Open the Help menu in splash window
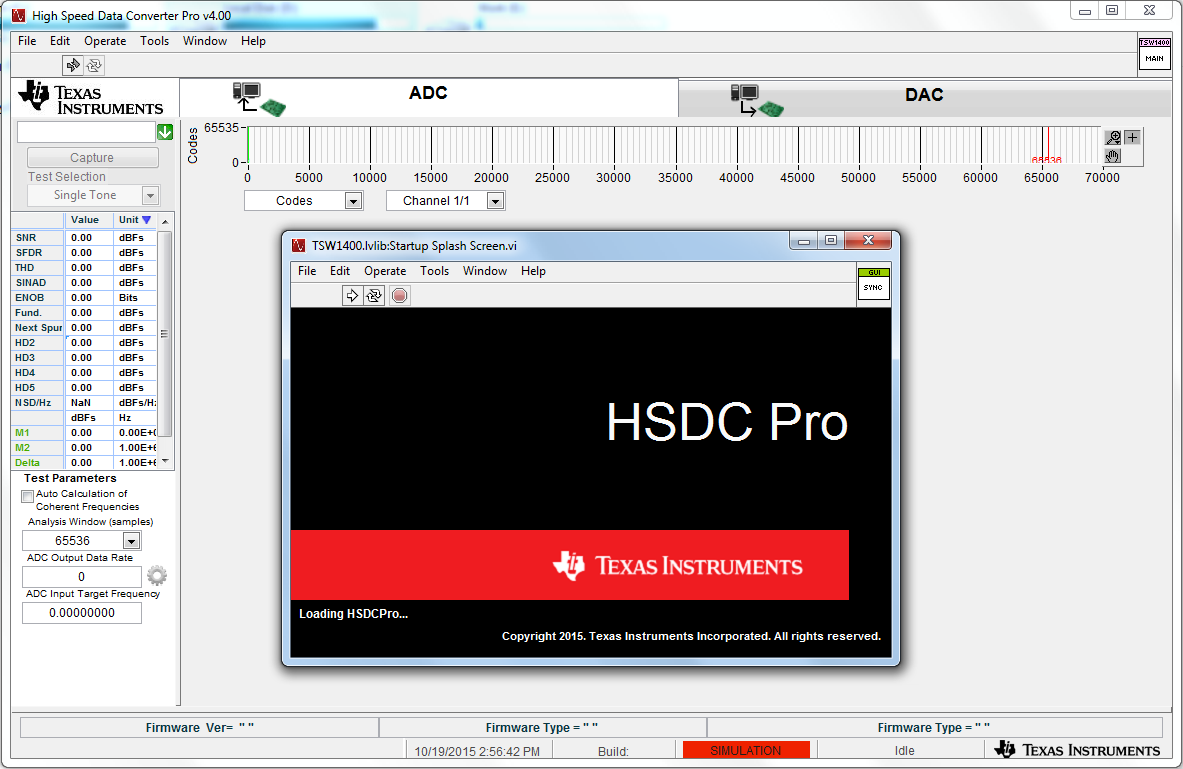Image resolution: width=1183 pixels, height=769 pixels. pos(533,271)
